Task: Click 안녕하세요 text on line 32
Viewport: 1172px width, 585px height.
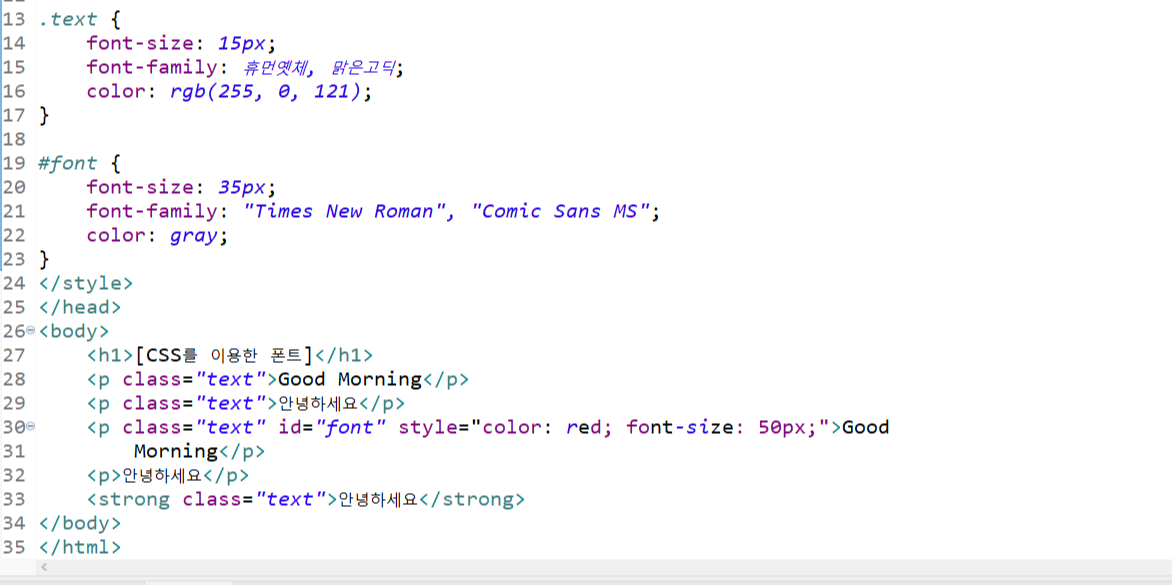Action: tap(163, 474)
